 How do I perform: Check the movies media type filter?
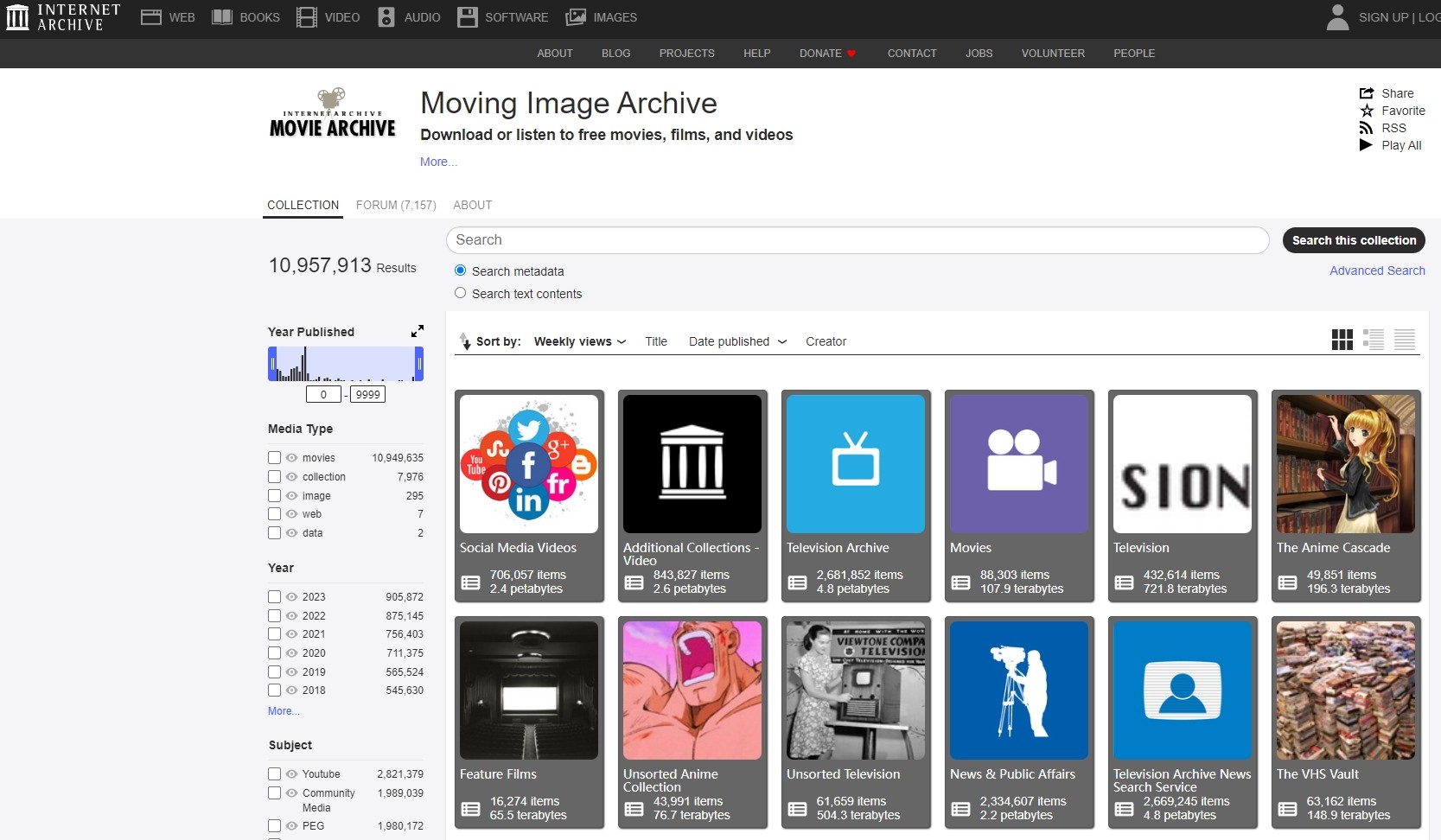275,457
